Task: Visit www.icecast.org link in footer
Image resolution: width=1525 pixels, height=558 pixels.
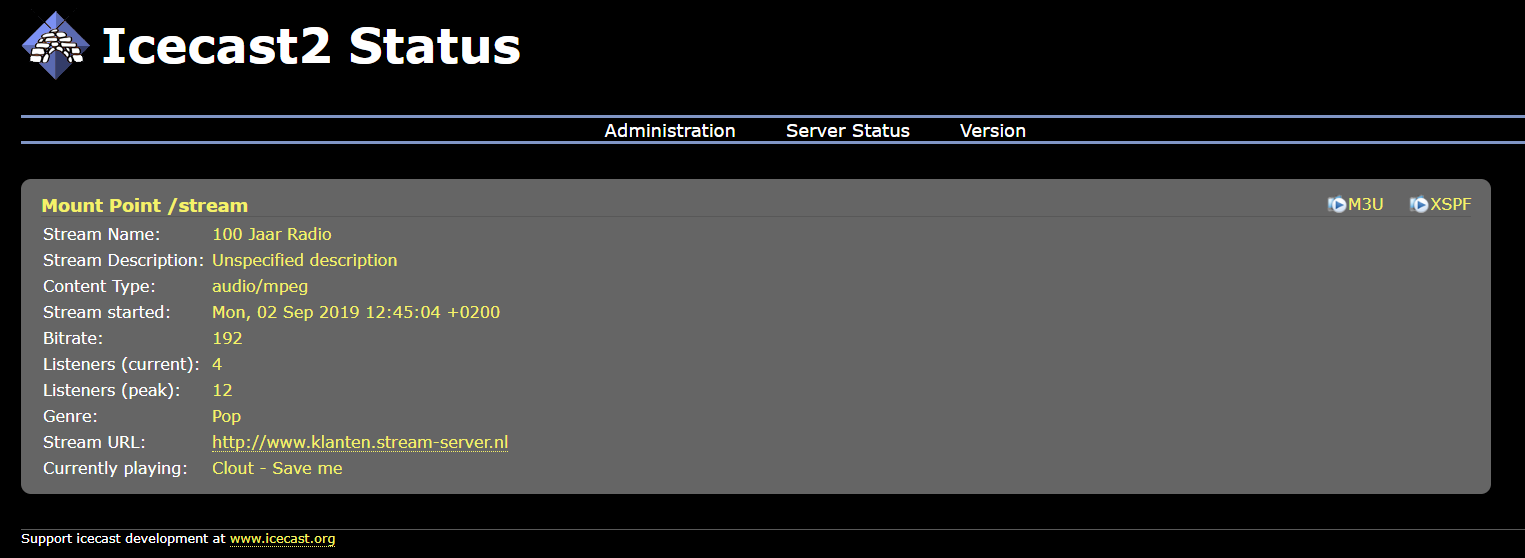Action: [282, 539]
